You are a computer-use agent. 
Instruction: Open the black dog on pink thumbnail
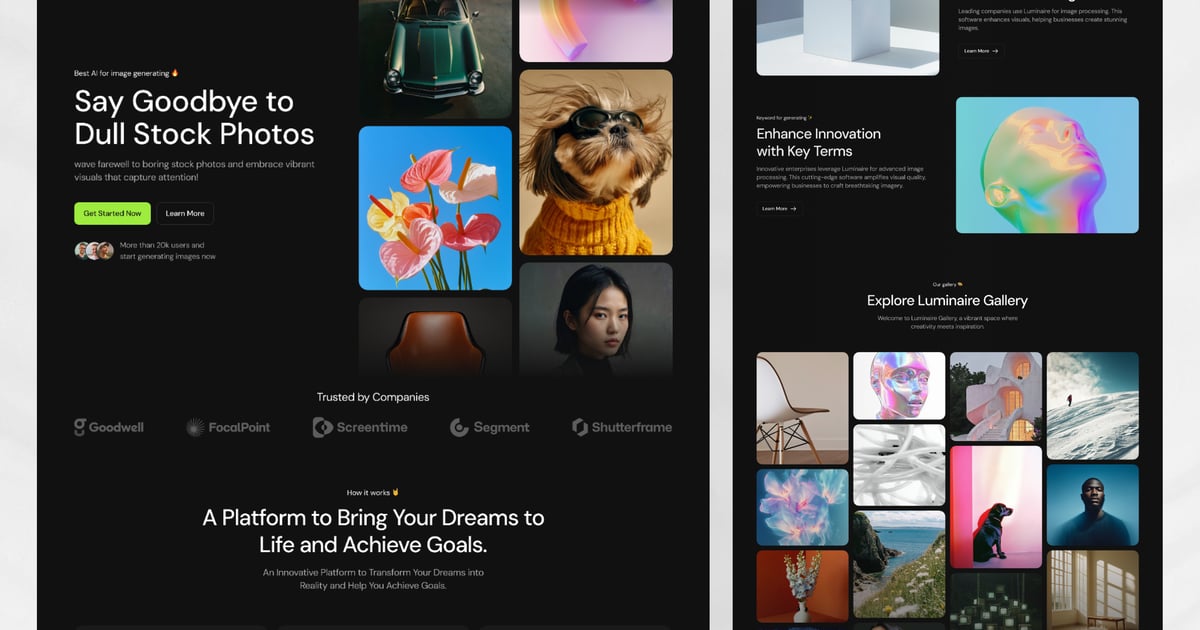(x=996, y=506)
